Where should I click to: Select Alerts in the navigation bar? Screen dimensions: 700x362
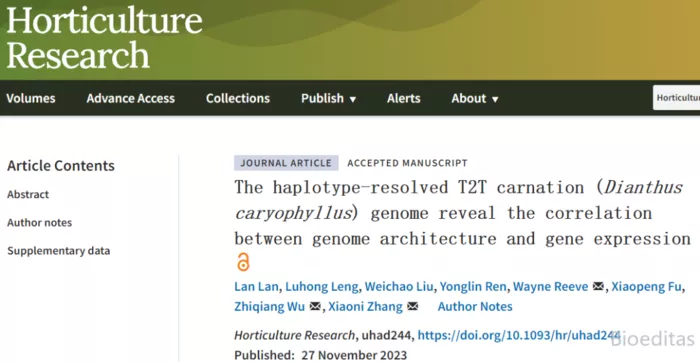coord(404,98)
